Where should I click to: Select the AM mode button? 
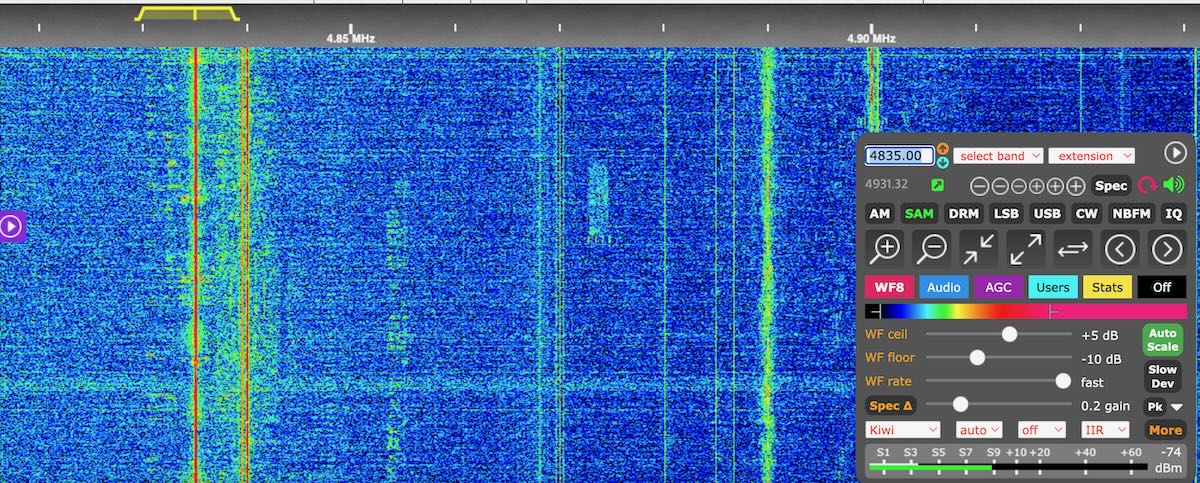(x=879, y=214)
